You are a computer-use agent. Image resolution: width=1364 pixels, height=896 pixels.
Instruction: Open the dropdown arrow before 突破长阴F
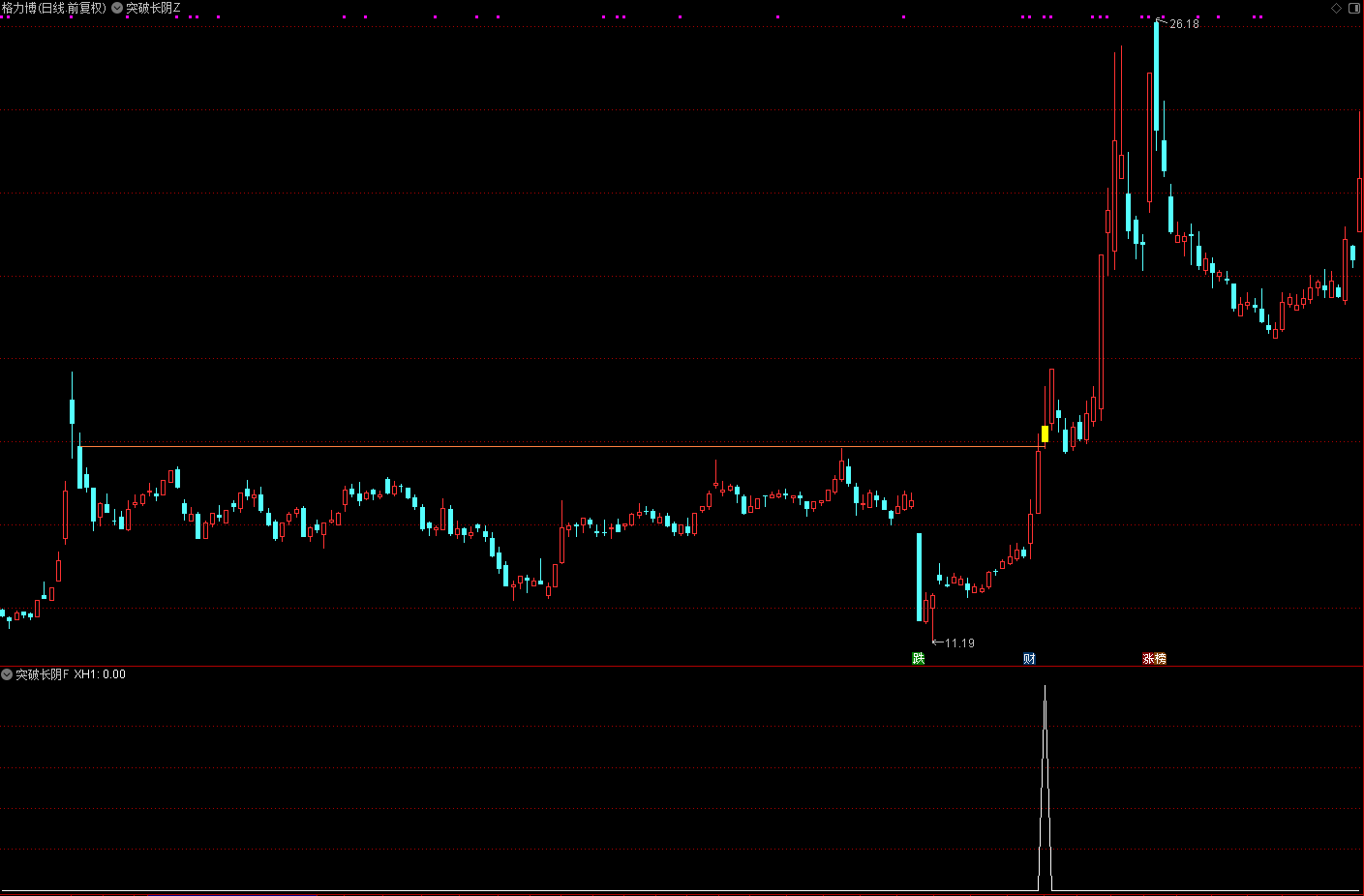click(7, 674)
